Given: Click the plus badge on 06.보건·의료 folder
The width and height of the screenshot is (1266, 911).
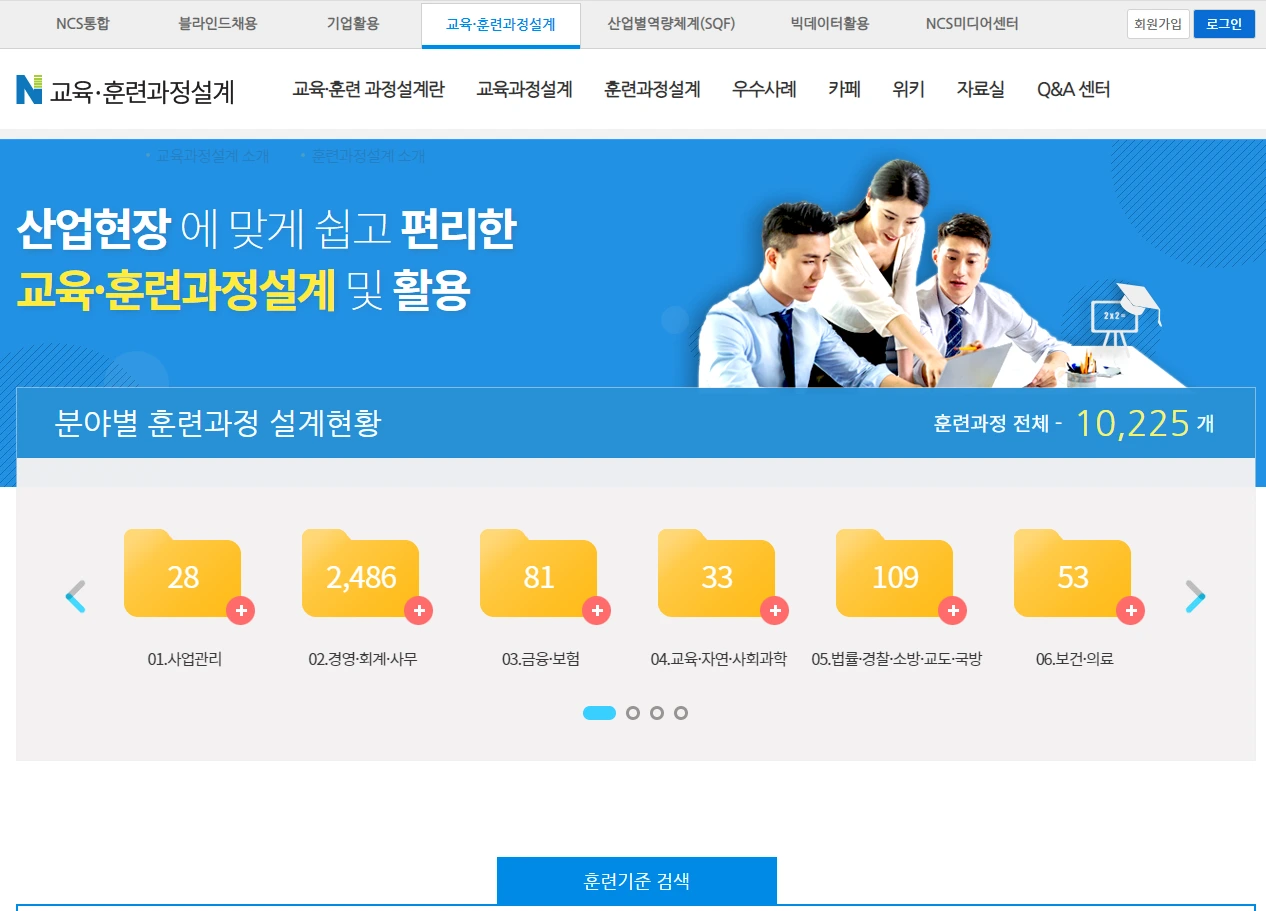Looking at the screenshot, I should [x=1131, y=610].
